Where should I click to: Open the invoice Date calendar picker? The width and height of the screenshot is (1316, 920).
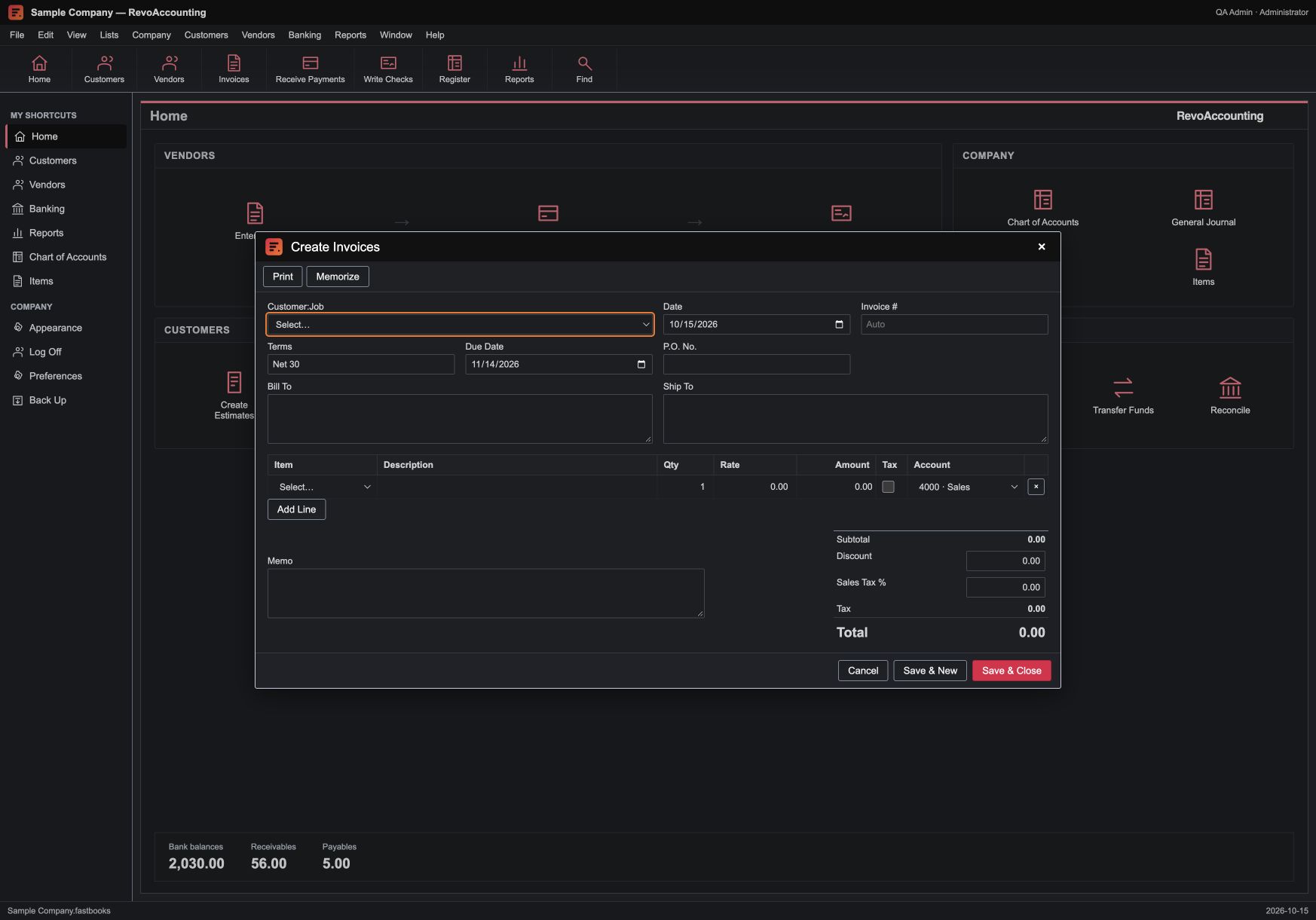[x=839, y=324]
